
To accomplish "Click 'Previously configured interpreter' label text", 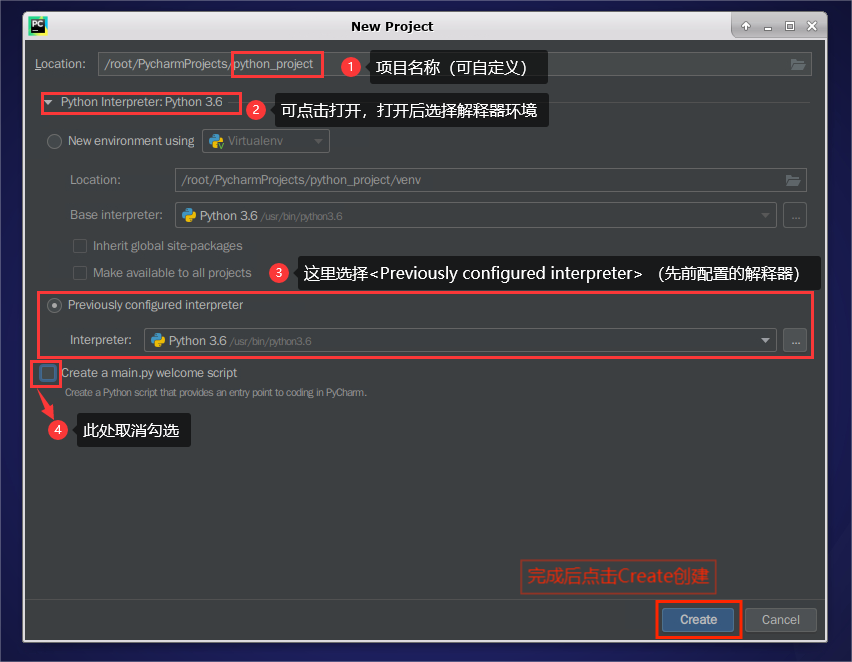I will pos(155,305).
